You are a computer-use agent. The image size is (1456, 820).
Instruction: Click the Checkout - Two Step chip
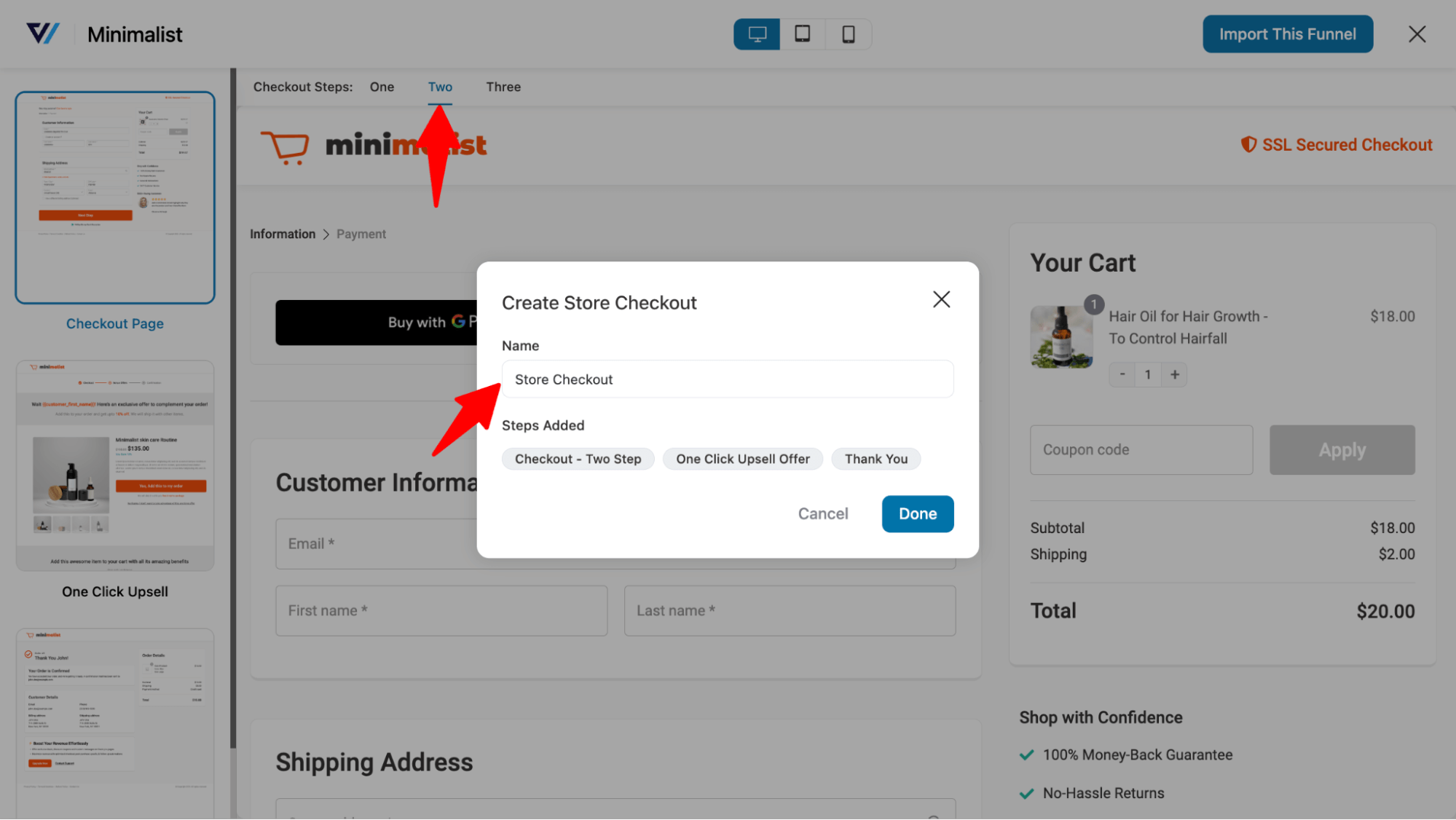pos(578,459)
